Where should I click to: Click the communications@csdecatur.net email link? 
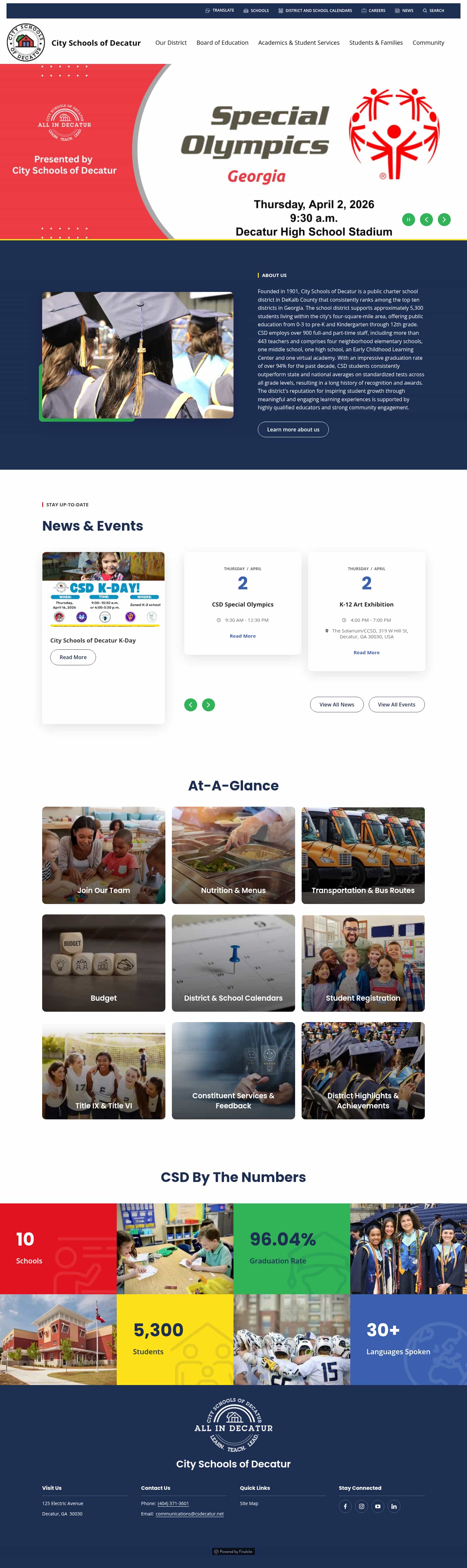pyautogui.click(x=189, y=1514)
